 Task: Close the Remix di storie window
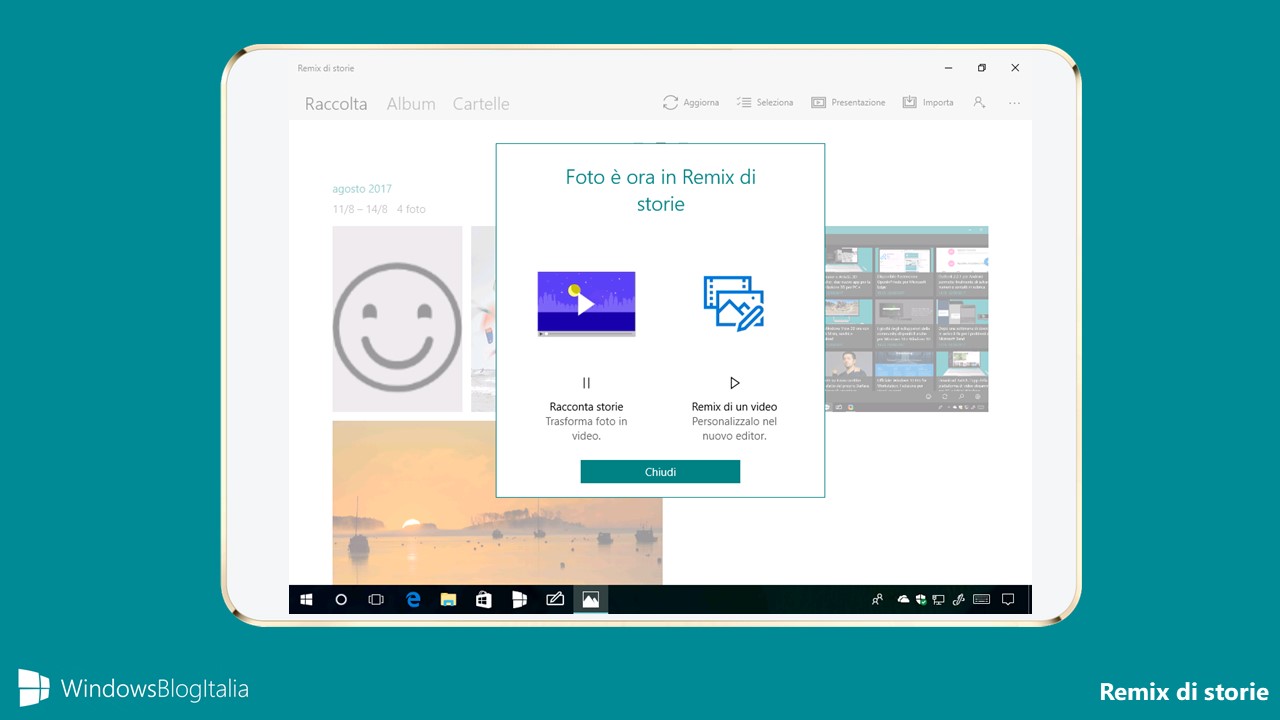coord(1015,68)
